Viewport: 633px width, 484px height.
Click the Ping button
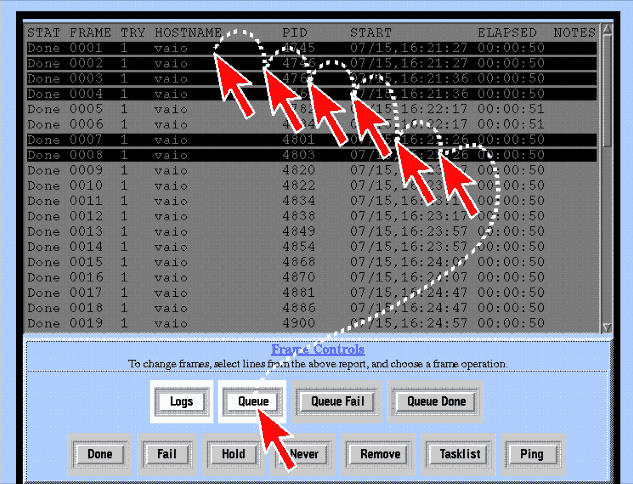pos(531,454)
